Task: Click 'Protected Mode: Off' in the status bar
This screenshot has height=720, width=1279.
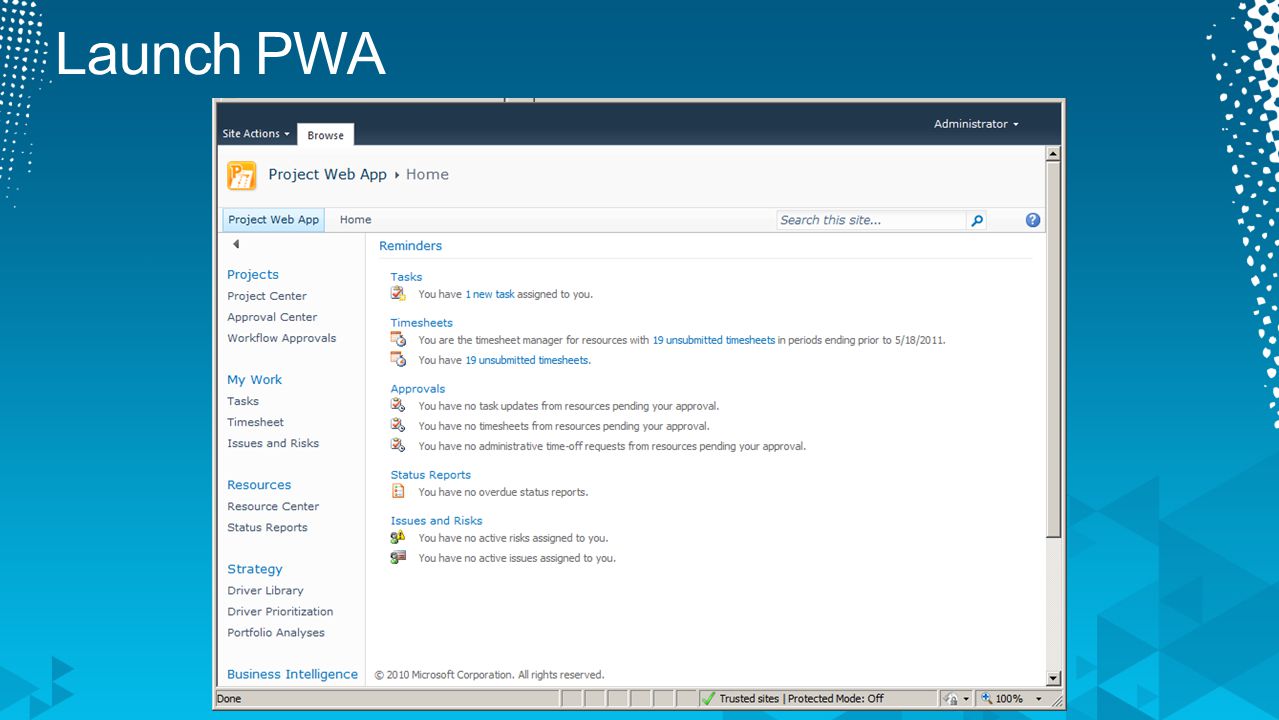Action: 836,699
